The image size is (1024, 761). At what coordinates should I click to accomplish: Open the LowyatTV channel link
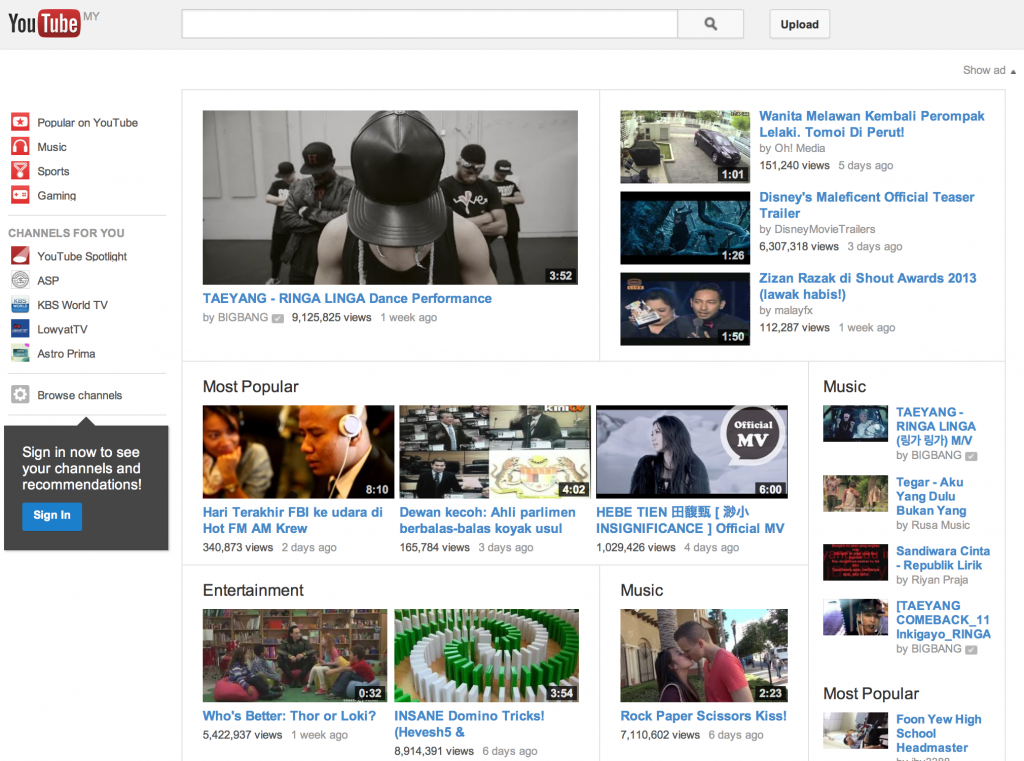click(x=63, y=329)
